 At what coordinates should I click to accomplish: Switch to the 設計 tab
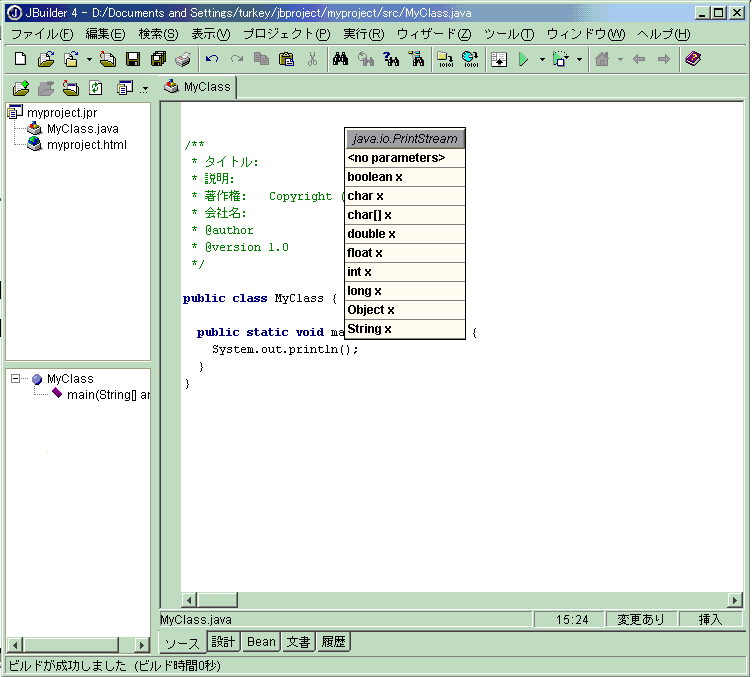pyautogui.click(x=222, y=642)
